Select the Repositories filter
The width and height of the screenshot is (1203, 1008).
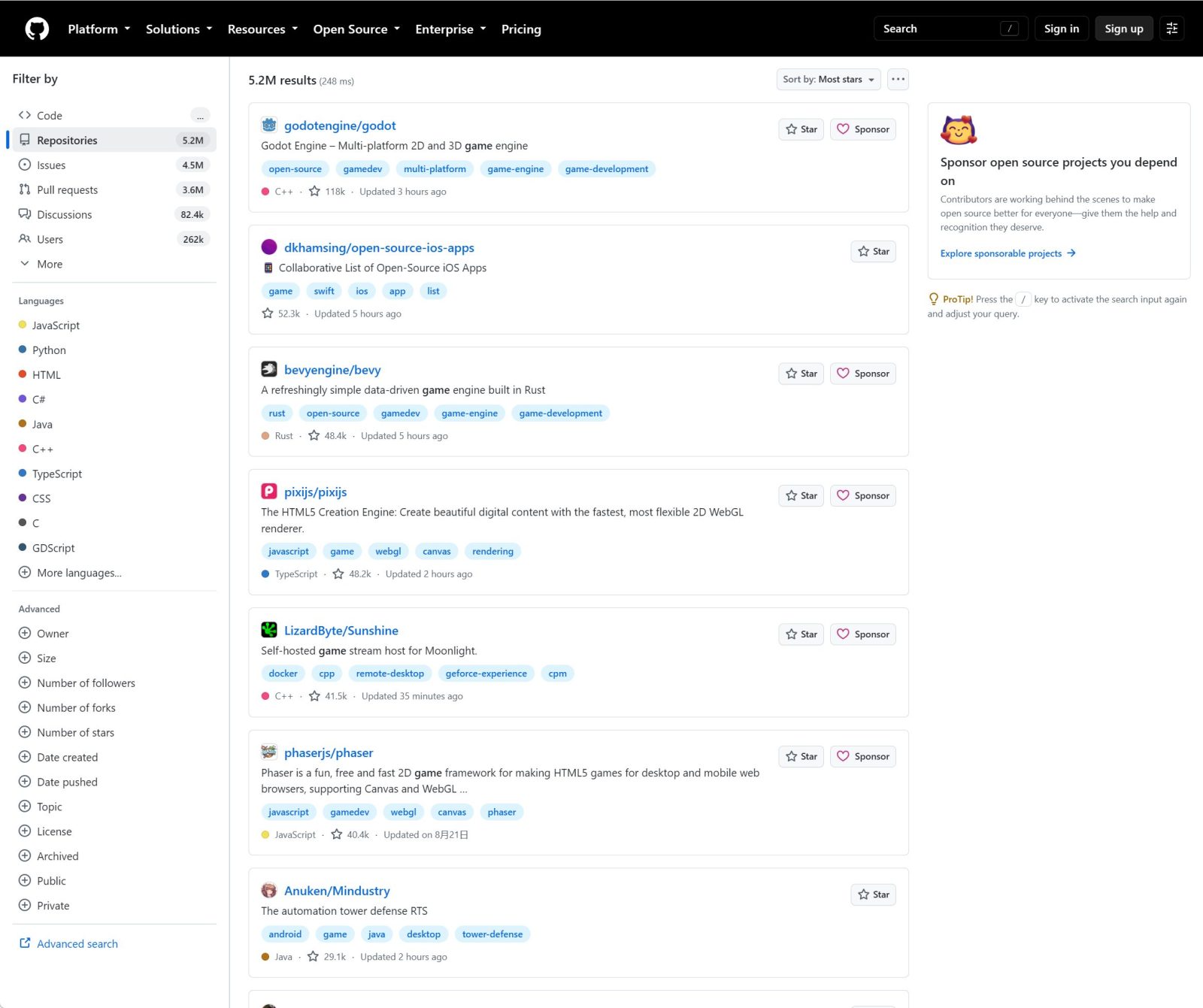point(114,141)
